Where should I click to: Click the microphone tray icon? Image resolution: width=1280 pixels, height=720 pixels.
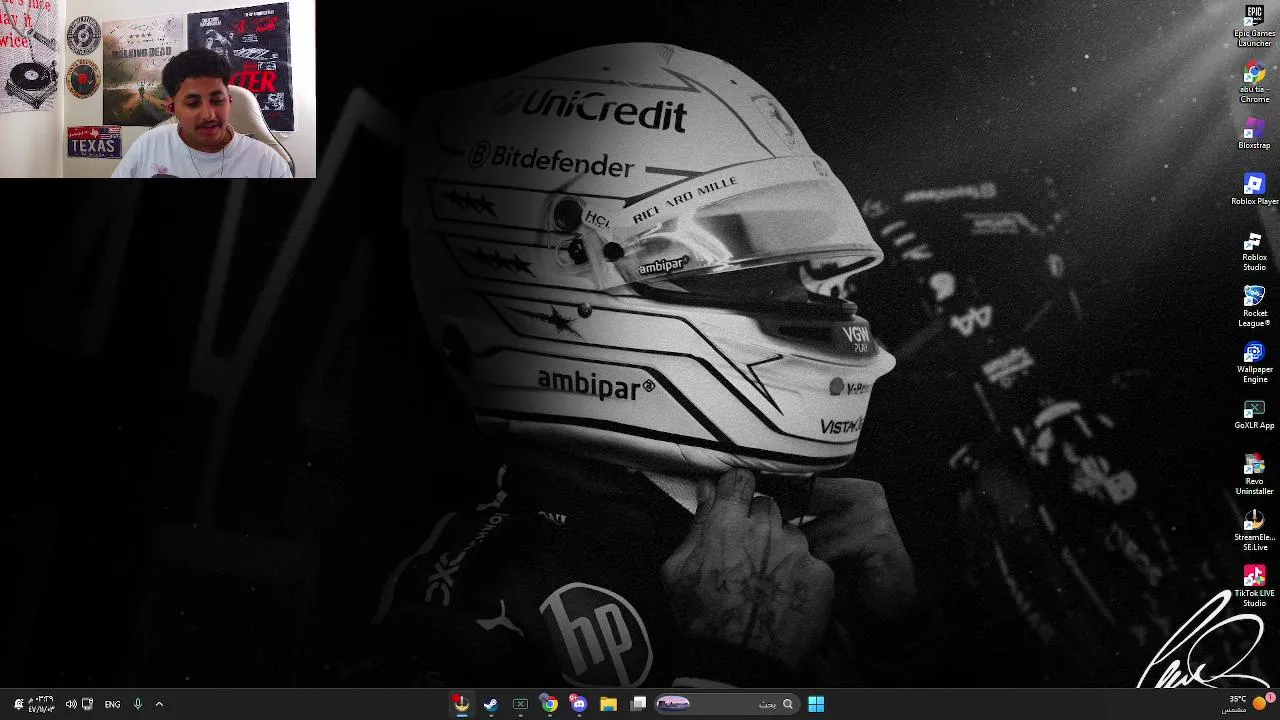[x=138, y=704]
